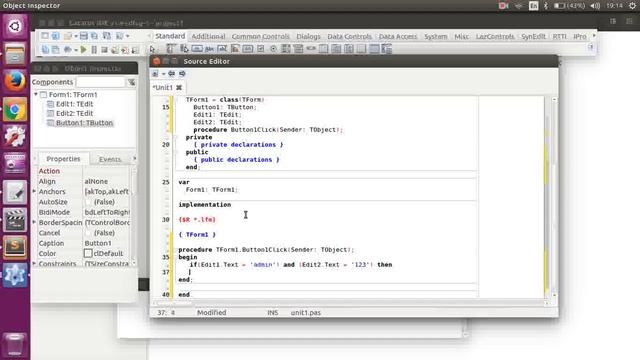Select Edit1: TEdit in component tree

click(74, 104)
